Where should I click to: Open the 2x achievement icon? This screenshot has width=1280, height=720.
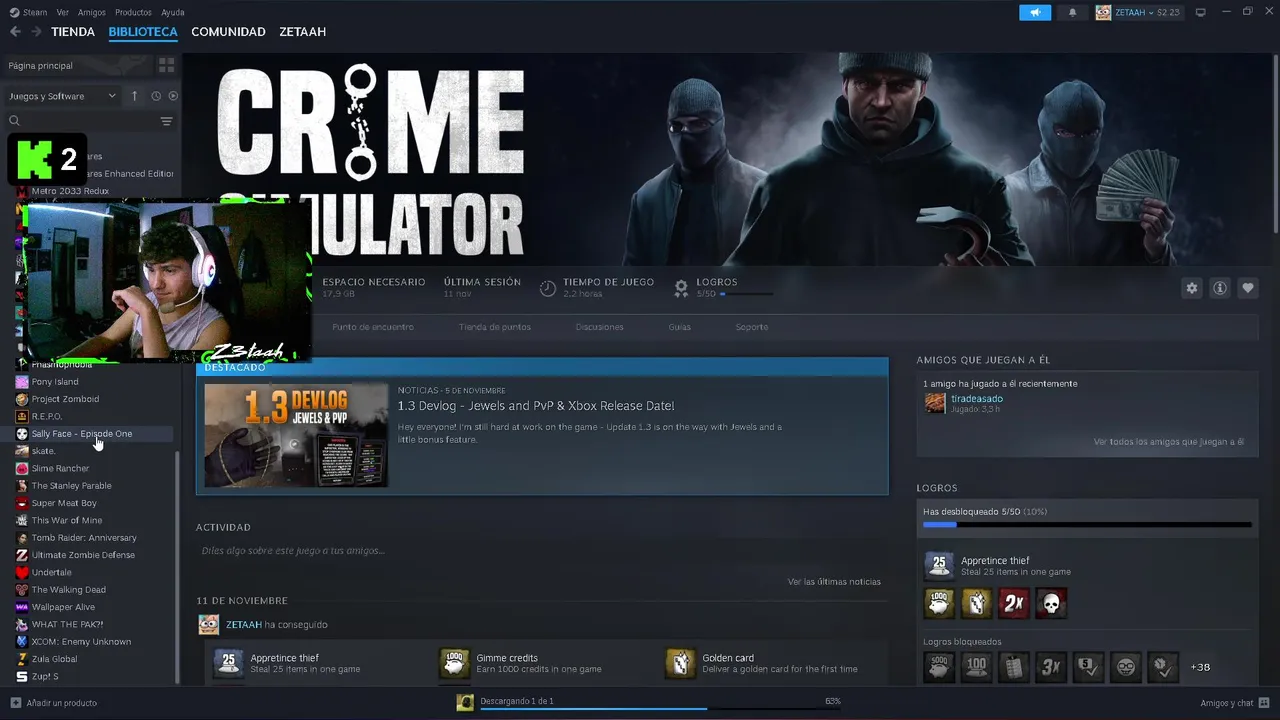[1014, 603]
